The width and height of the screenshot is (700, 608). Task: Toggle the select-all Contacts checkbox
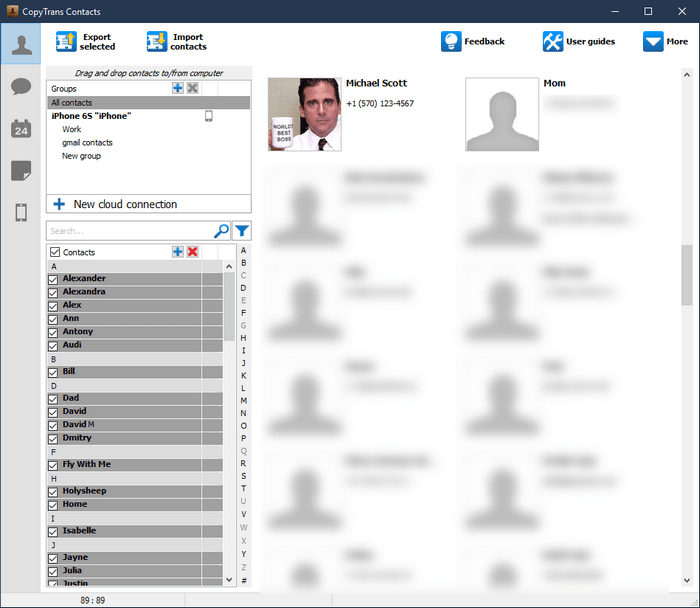tap(55, 252)
